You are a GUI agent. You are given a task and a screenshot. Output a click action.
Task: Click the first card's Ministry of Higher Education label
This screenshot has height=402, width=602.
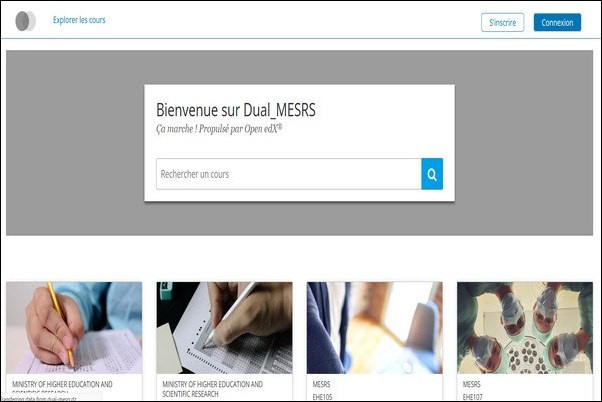(x=62, y=384)
